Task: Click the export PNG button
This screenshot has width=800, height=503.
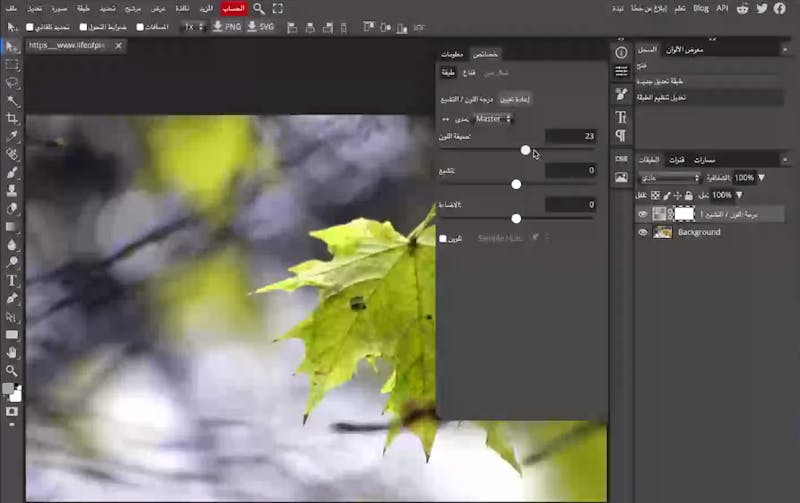Action: [226, 27]
